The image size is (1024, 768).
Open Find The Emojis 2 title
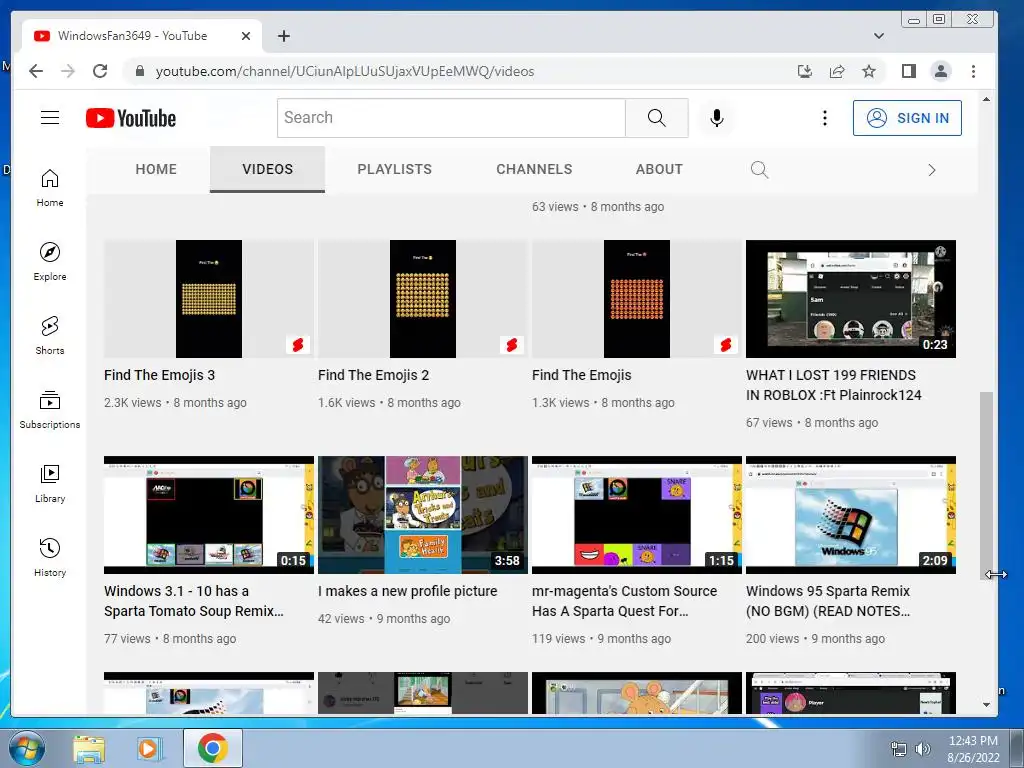[374, 375]
